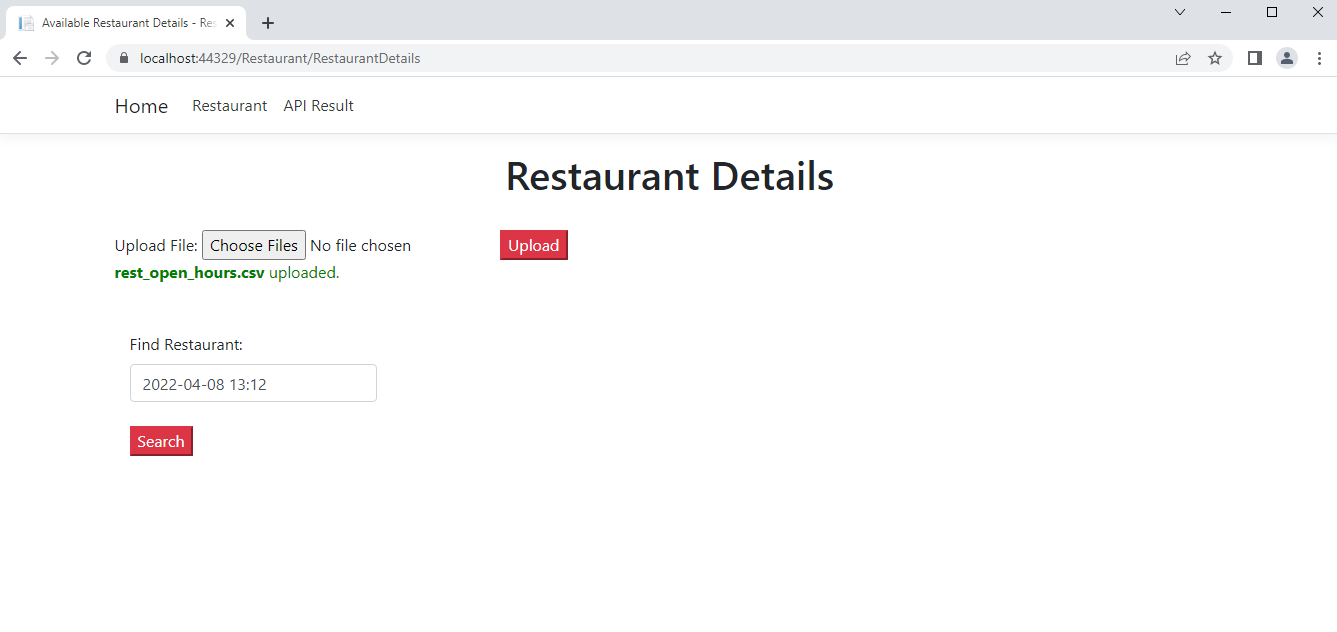
Task: Go back to the previous page
Action: 20,58
